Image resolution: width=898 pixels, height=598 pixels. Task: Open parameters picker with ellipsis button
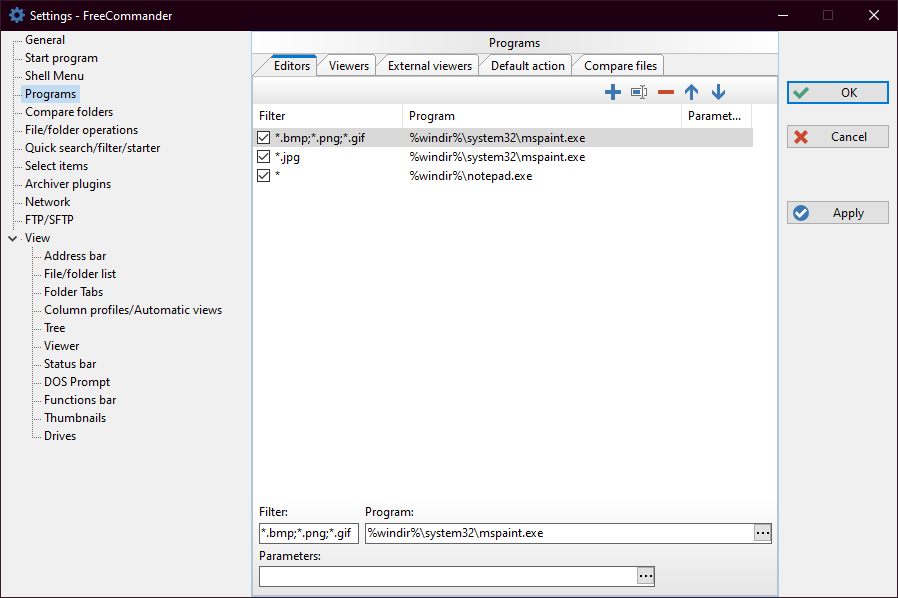click(x=646, y=576)
